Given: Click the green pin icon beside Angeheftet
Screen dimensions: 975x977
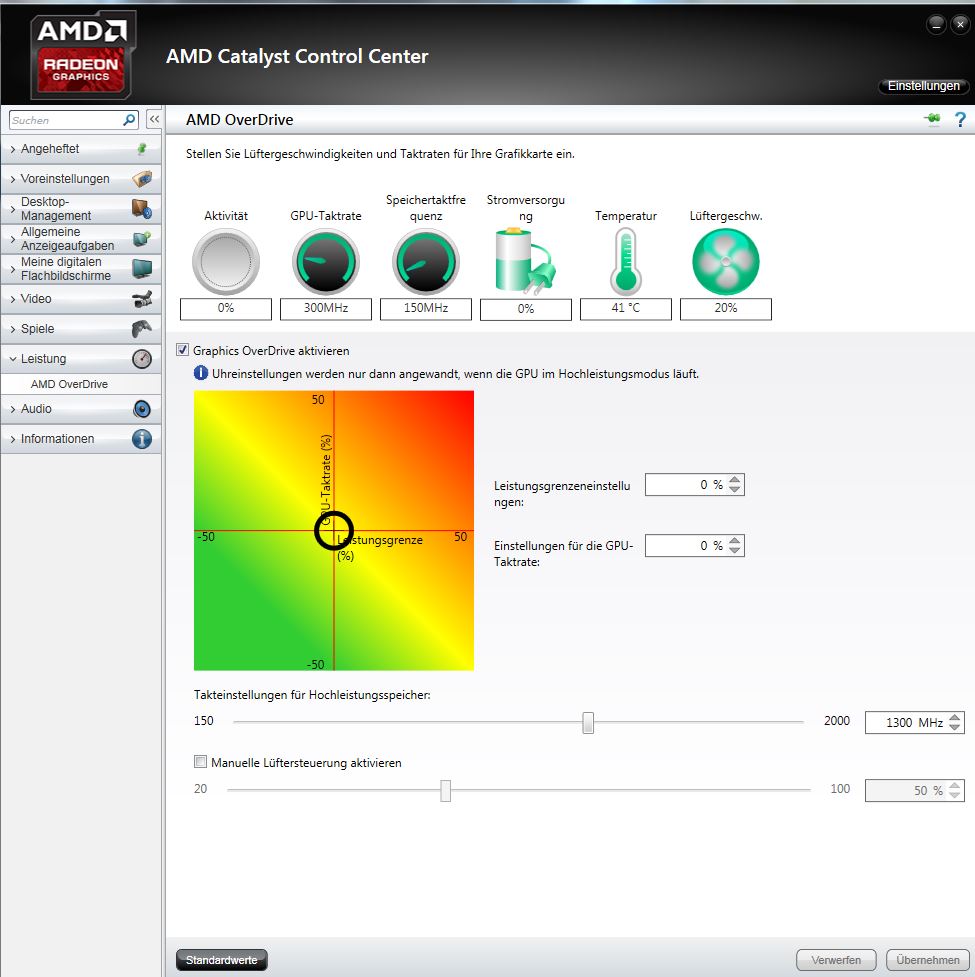Looking at the screenshot, I should coord(142,149).
